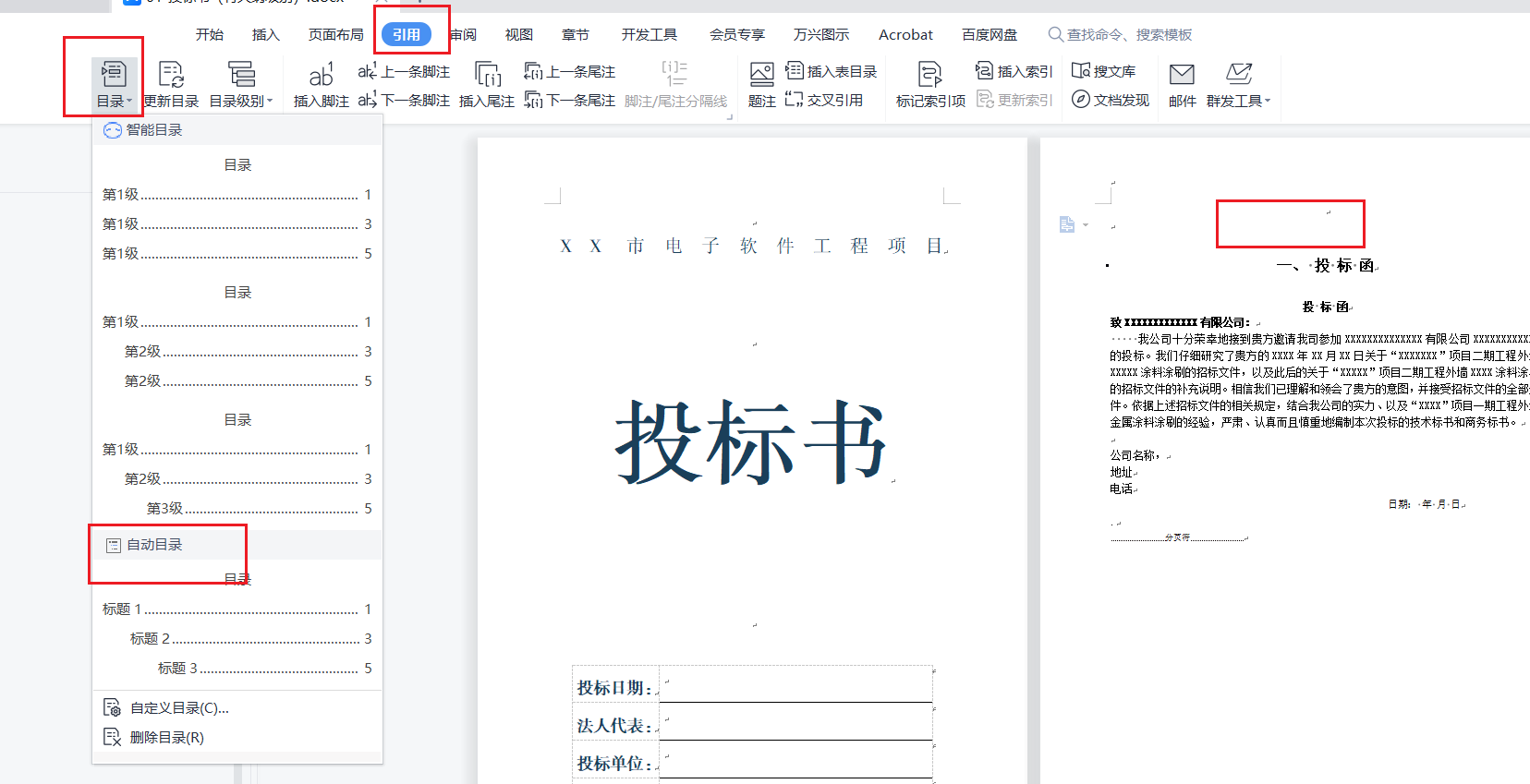Click the 公司名称 line
The height and width of the screenshot is (784, 1530).
click(1135, 455)
